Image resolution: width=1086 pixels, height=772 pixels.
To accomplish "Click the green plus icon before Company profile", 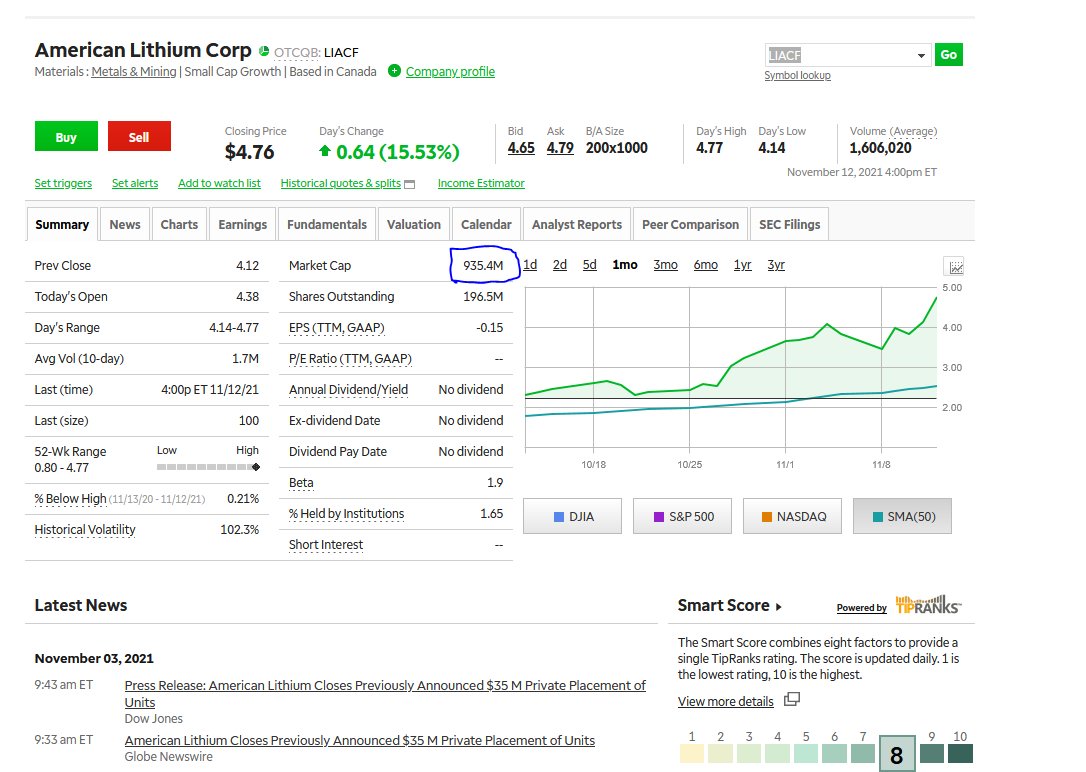I will [x=394, y=71].
